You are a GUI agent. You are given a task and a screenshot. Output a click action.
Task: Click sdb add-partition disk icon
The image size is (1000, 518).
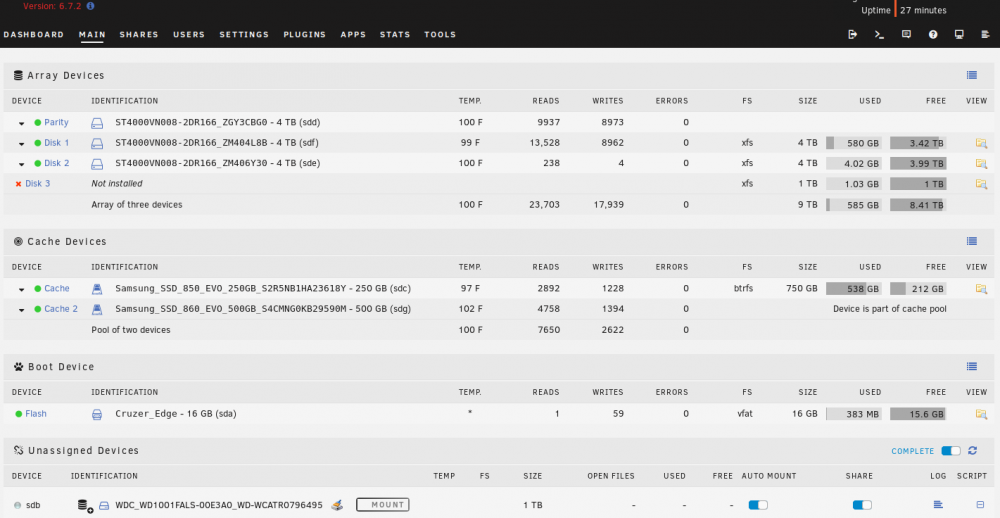tap(85, 505)
